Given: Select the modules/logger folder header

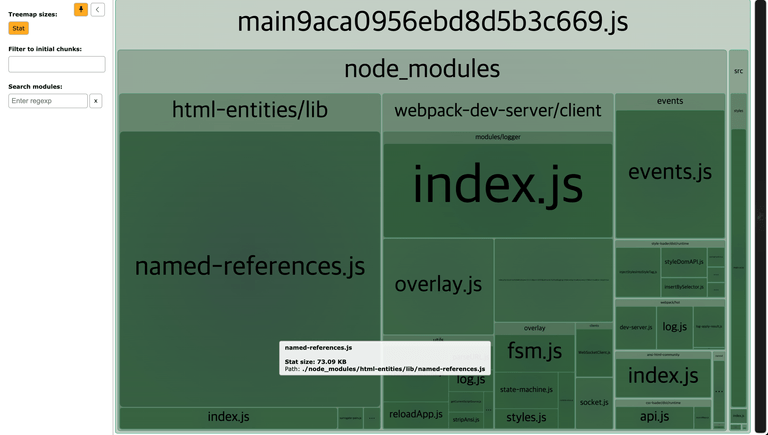Looking at the screenshot, I should click(498, 137).
